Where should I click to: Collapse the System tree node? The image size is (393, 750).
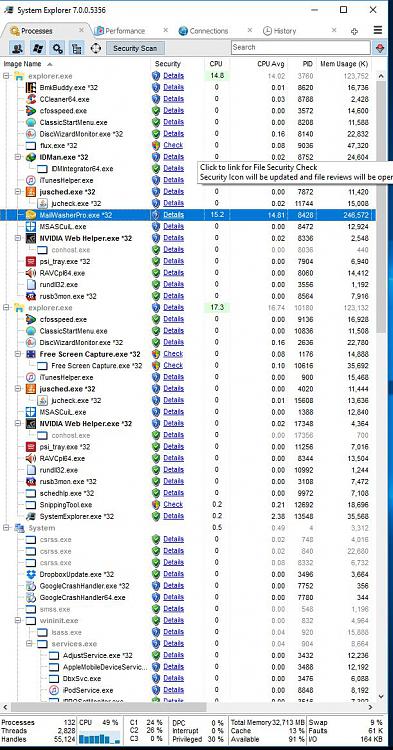(7, 528)
